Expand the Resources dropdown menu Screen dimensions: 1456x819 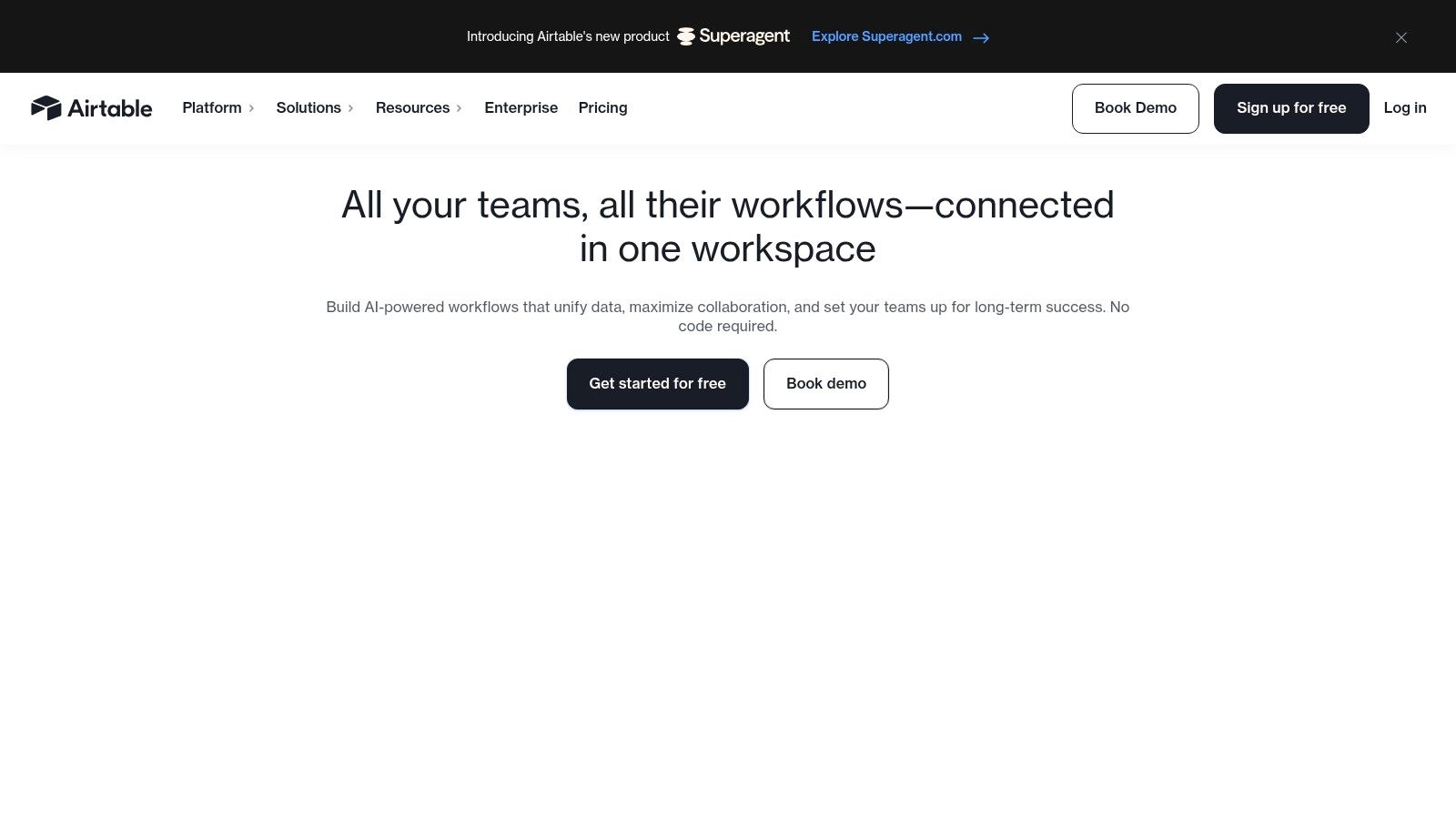(412, 107)
